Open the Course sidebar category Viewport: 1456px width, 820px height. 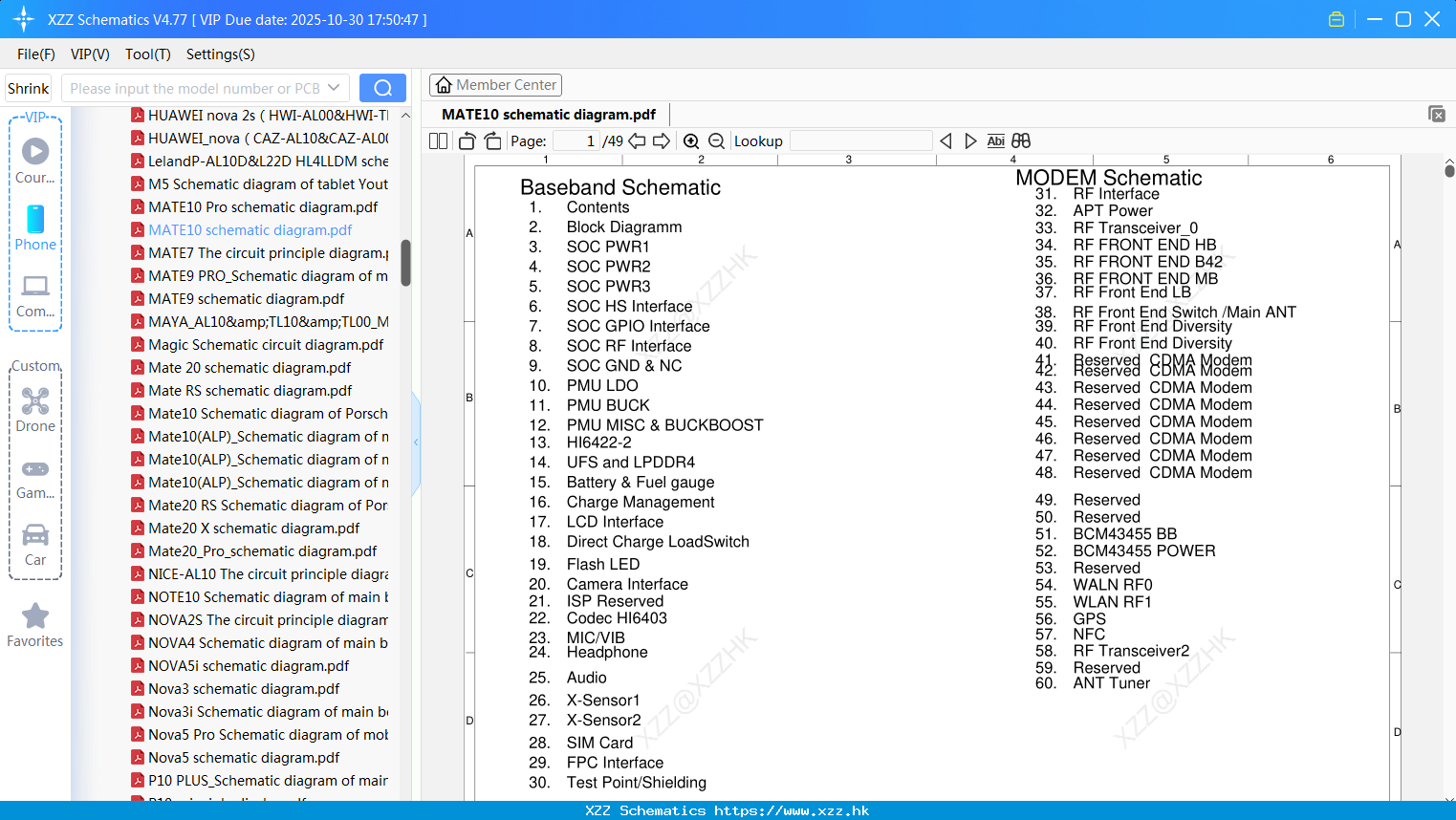[x=35, y=161]
